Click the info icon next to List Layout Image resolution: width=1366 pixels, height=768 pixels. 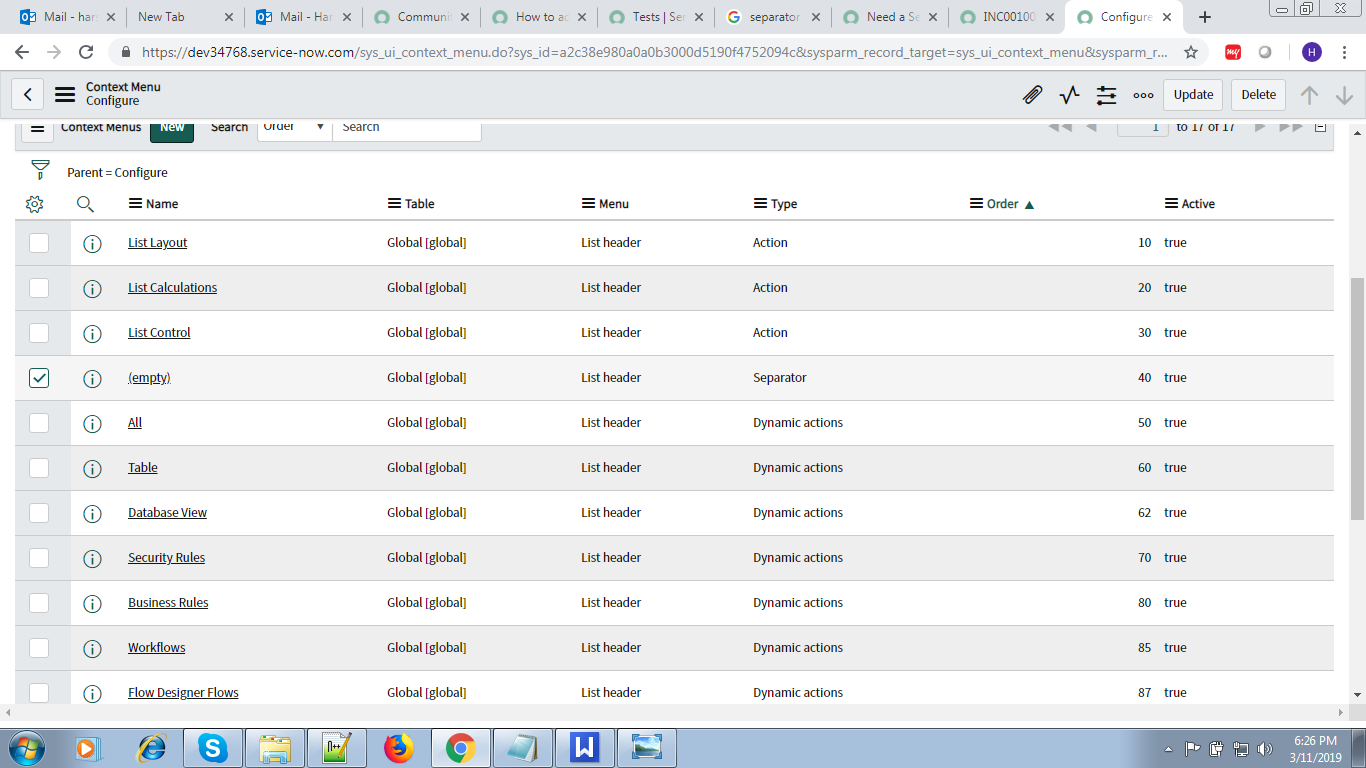coord(92,242)
